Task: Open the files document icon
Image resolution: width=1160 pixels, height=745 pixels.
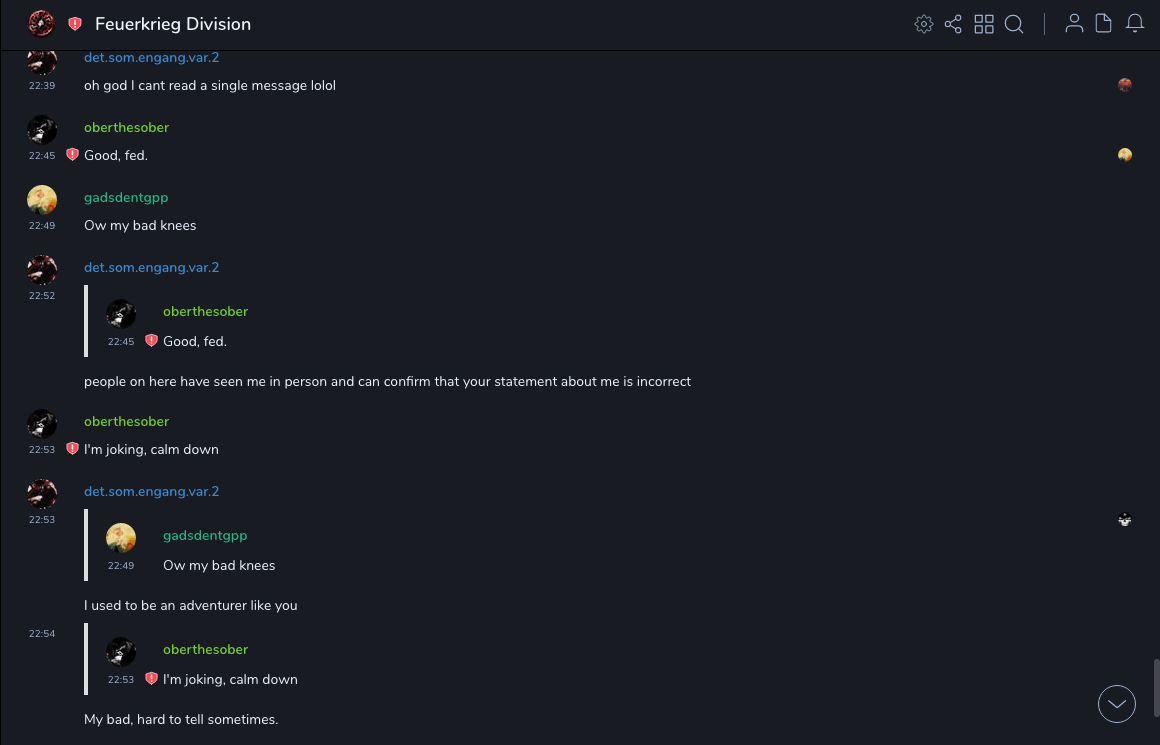Action: point(1104,24)
